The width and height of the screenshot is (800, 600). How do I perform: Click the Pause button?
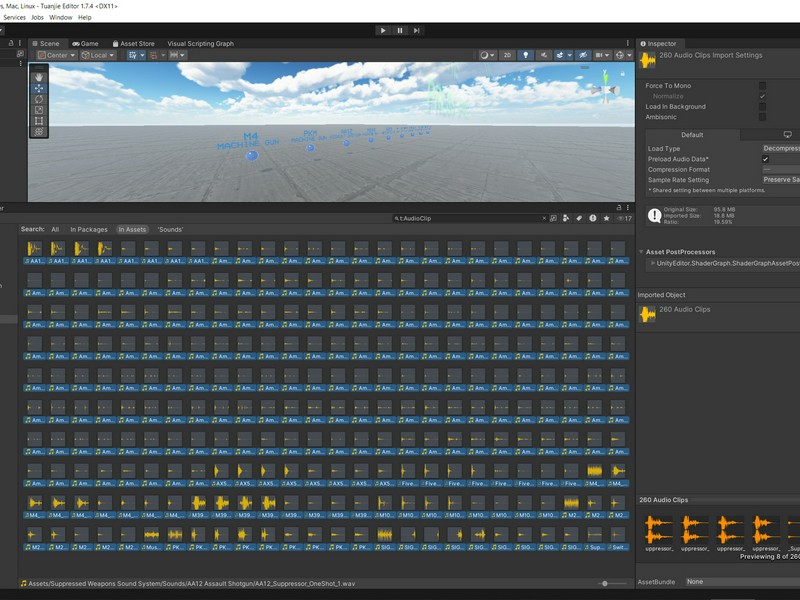pos(399,31)
